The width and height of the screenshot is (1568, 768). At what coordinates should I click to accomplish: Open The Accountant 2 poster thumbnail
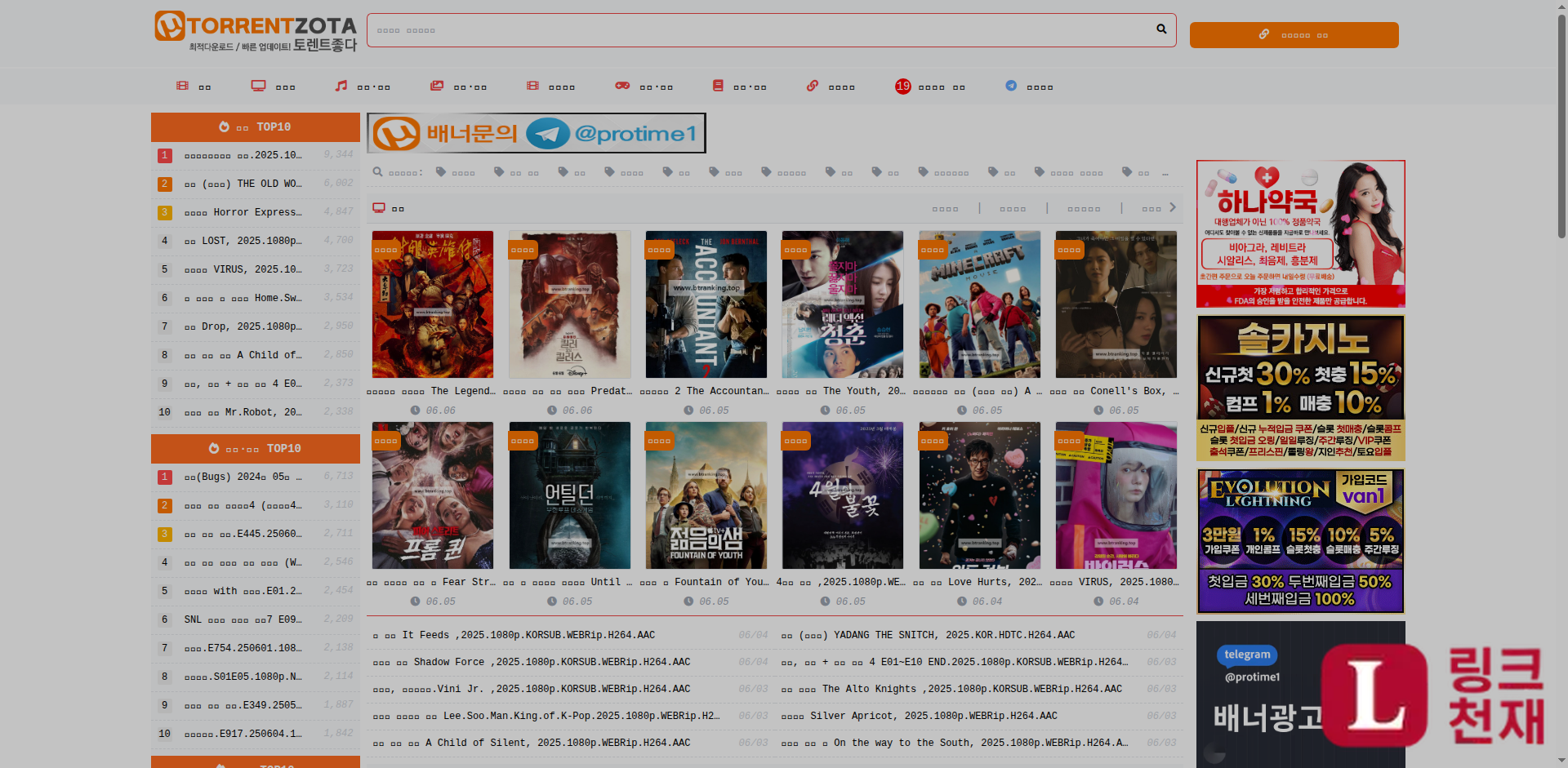pos(706,304)
